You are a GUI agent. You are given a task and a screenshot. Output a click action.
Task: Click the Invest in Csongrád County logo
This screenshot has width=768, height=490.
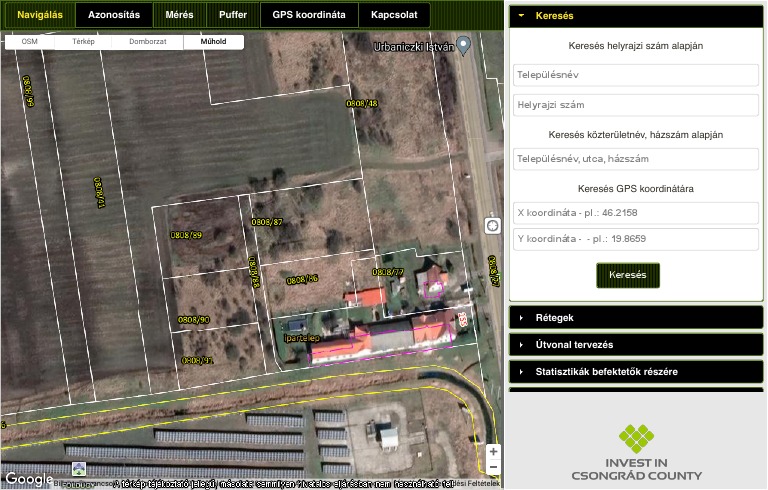(x=636, y=453)
